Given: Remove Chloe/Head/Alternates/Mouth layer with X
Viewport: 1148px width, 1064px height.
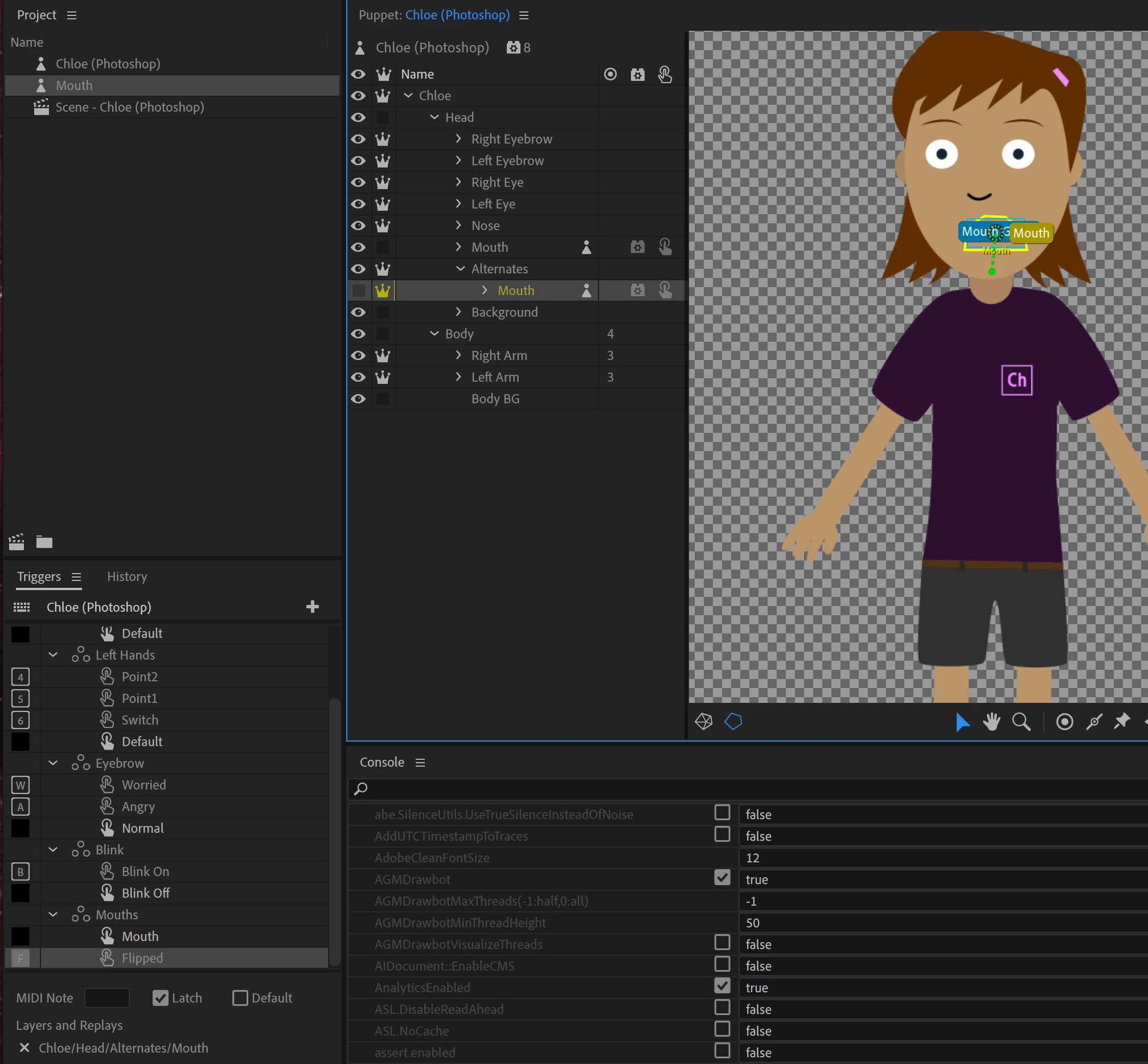Looking at the screenshot, I should point(24,1048).
